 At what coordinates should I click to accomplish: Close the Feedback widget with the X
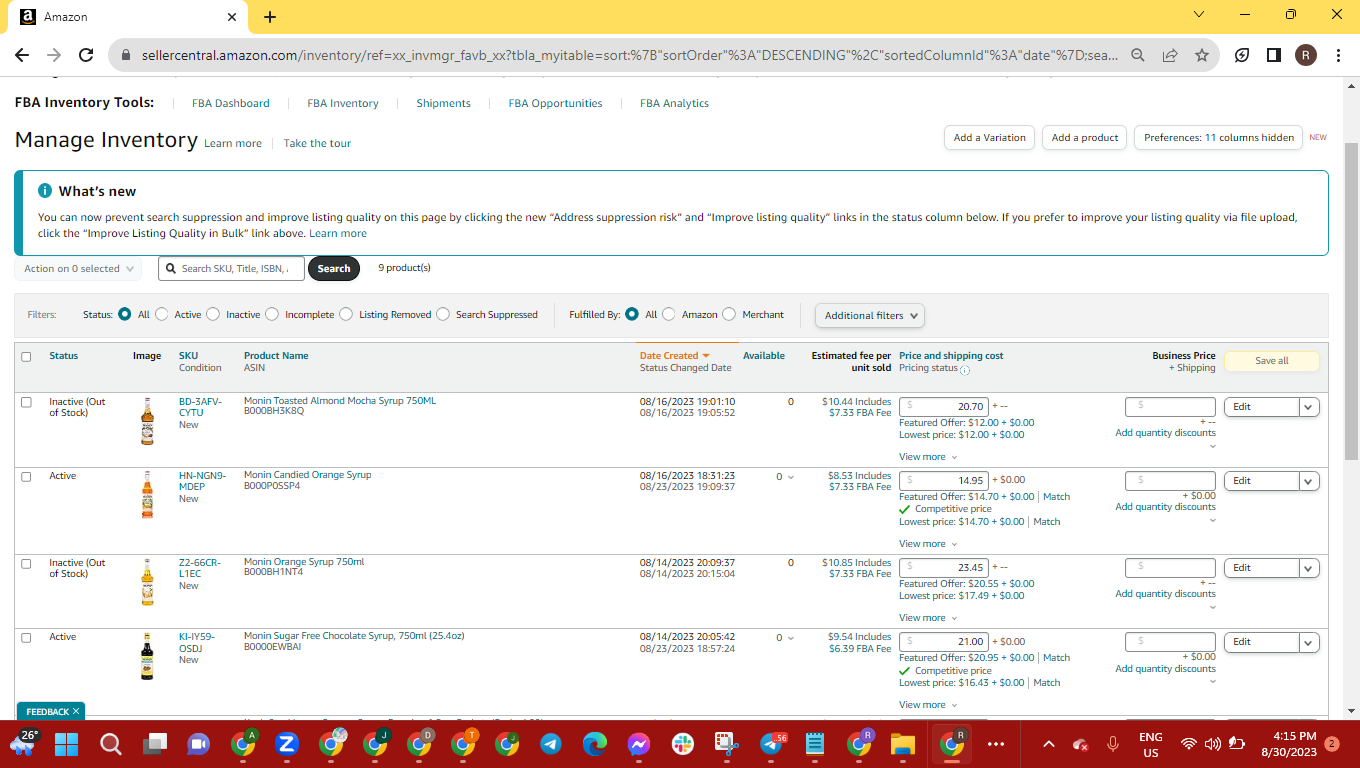click(76, 711)
